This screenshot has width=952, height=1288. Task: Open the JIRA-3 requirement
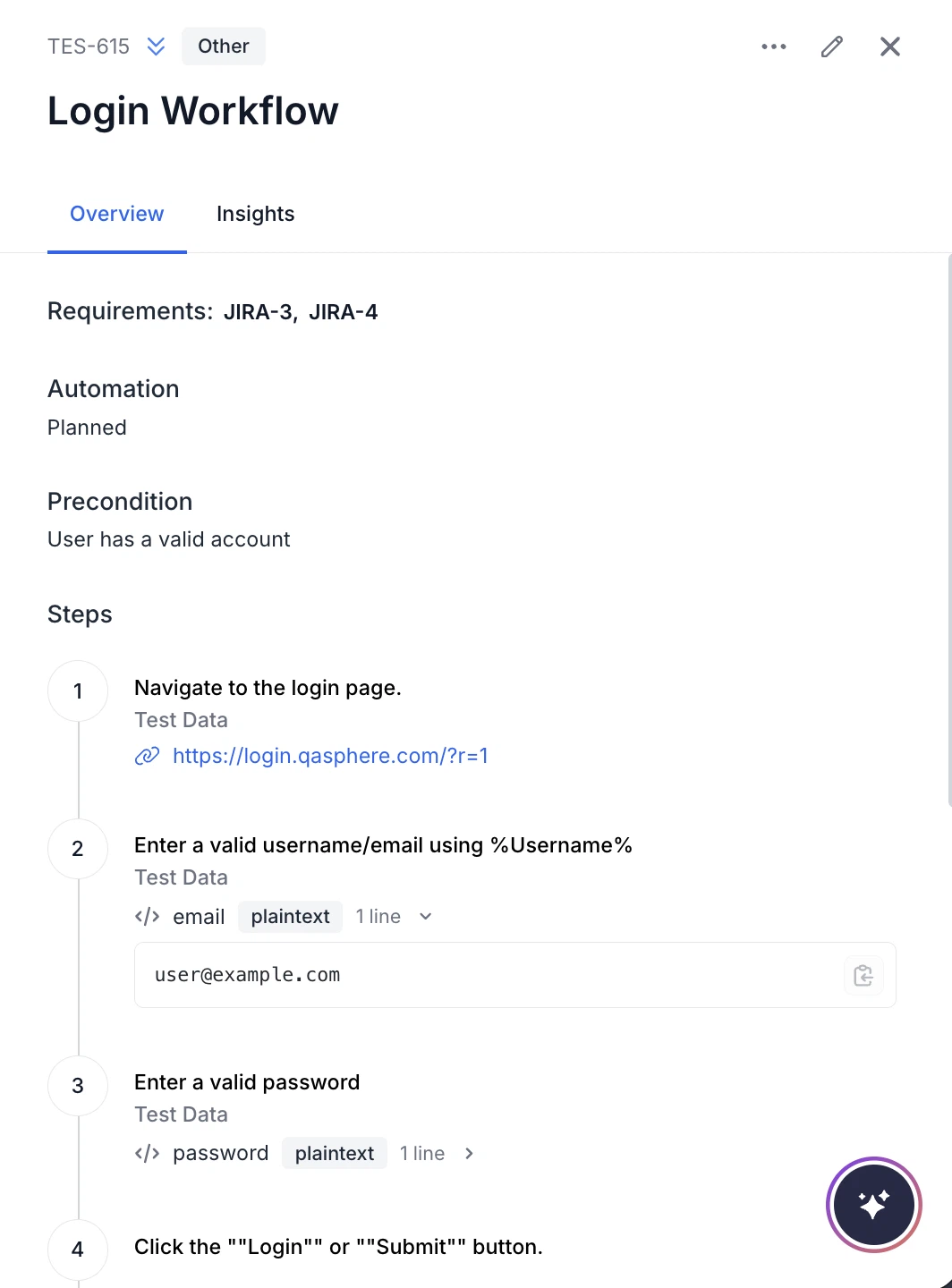click(258, 312)
